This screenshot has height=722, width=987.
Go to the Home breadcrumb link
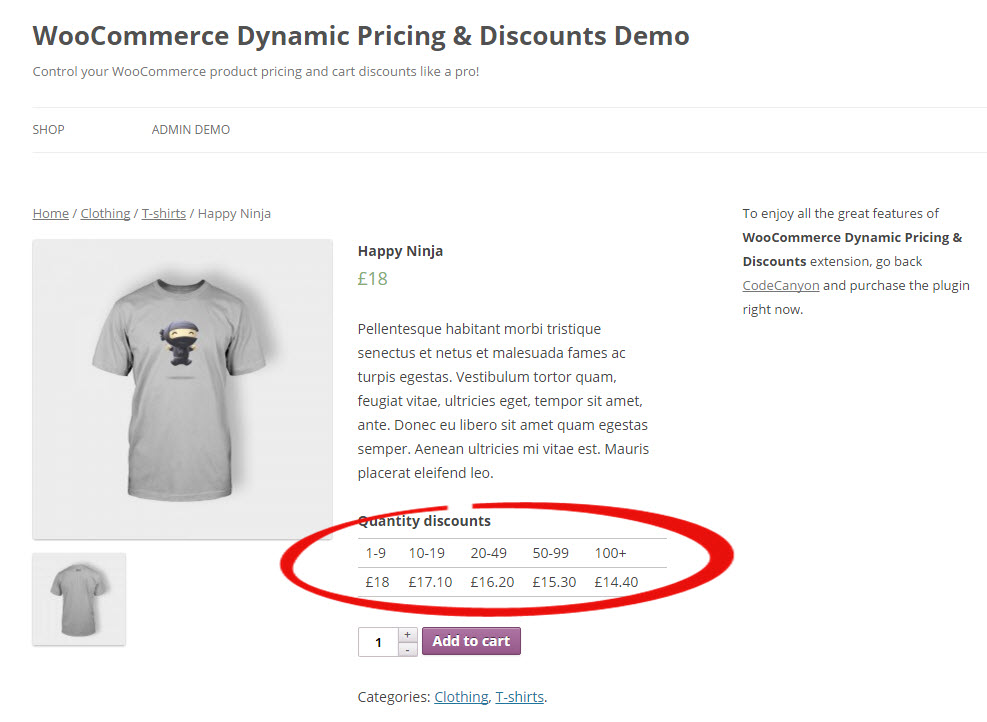[x=51, y=213]
